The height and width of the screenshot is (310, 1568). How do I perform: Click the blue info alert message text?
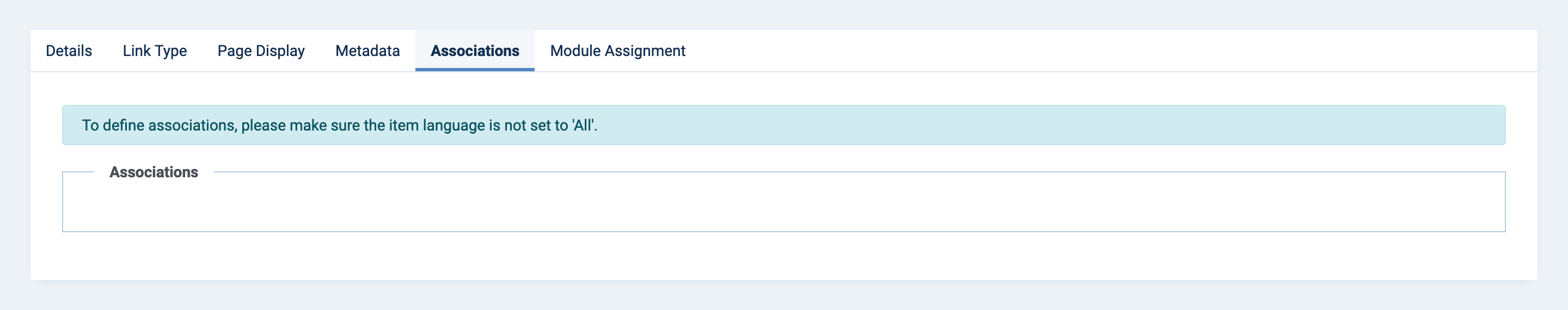340,126
